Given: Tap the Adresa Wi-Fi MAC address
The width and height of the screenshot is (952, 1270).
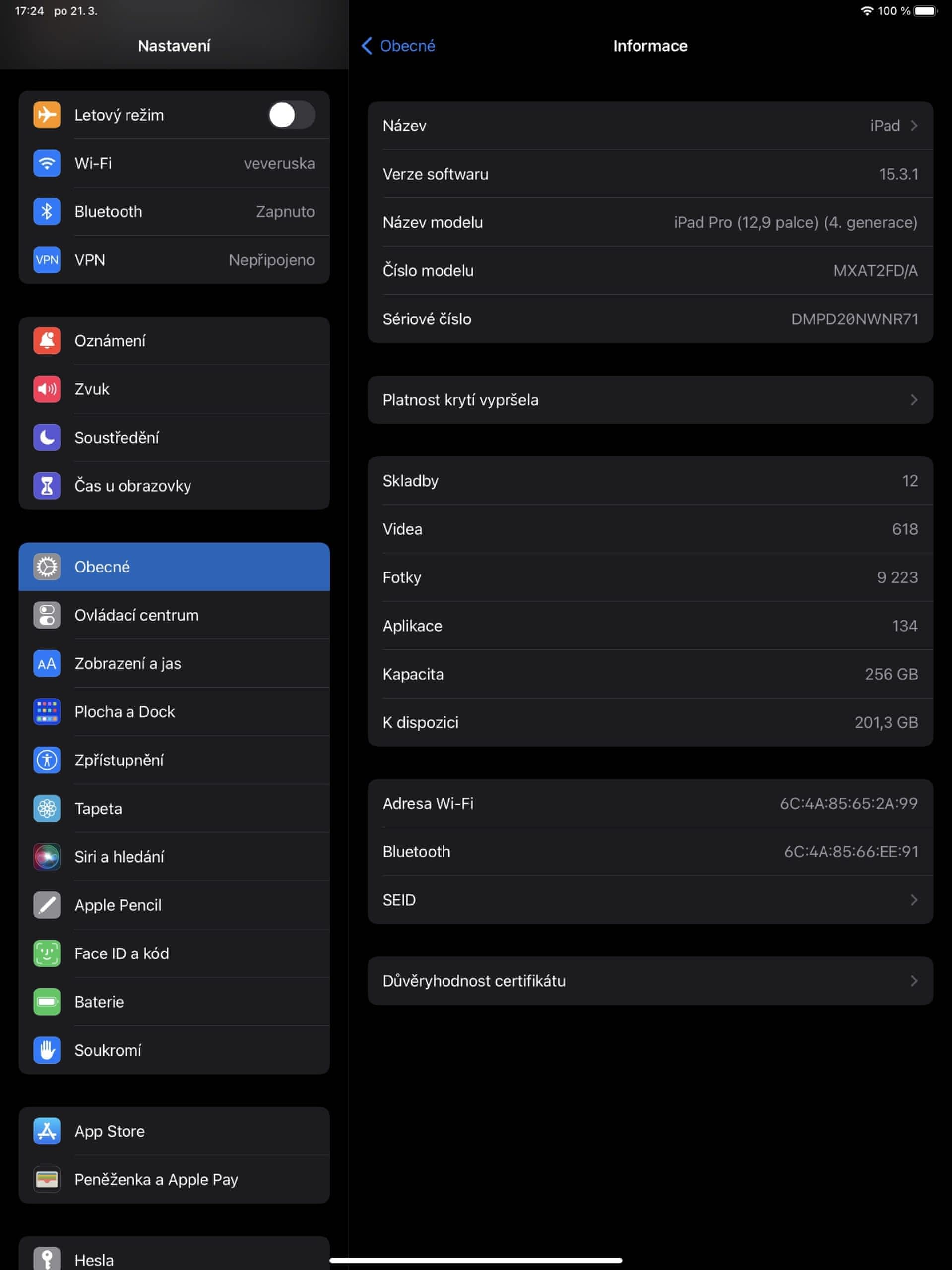Looking at the screenshot, I should click(849, 803).
